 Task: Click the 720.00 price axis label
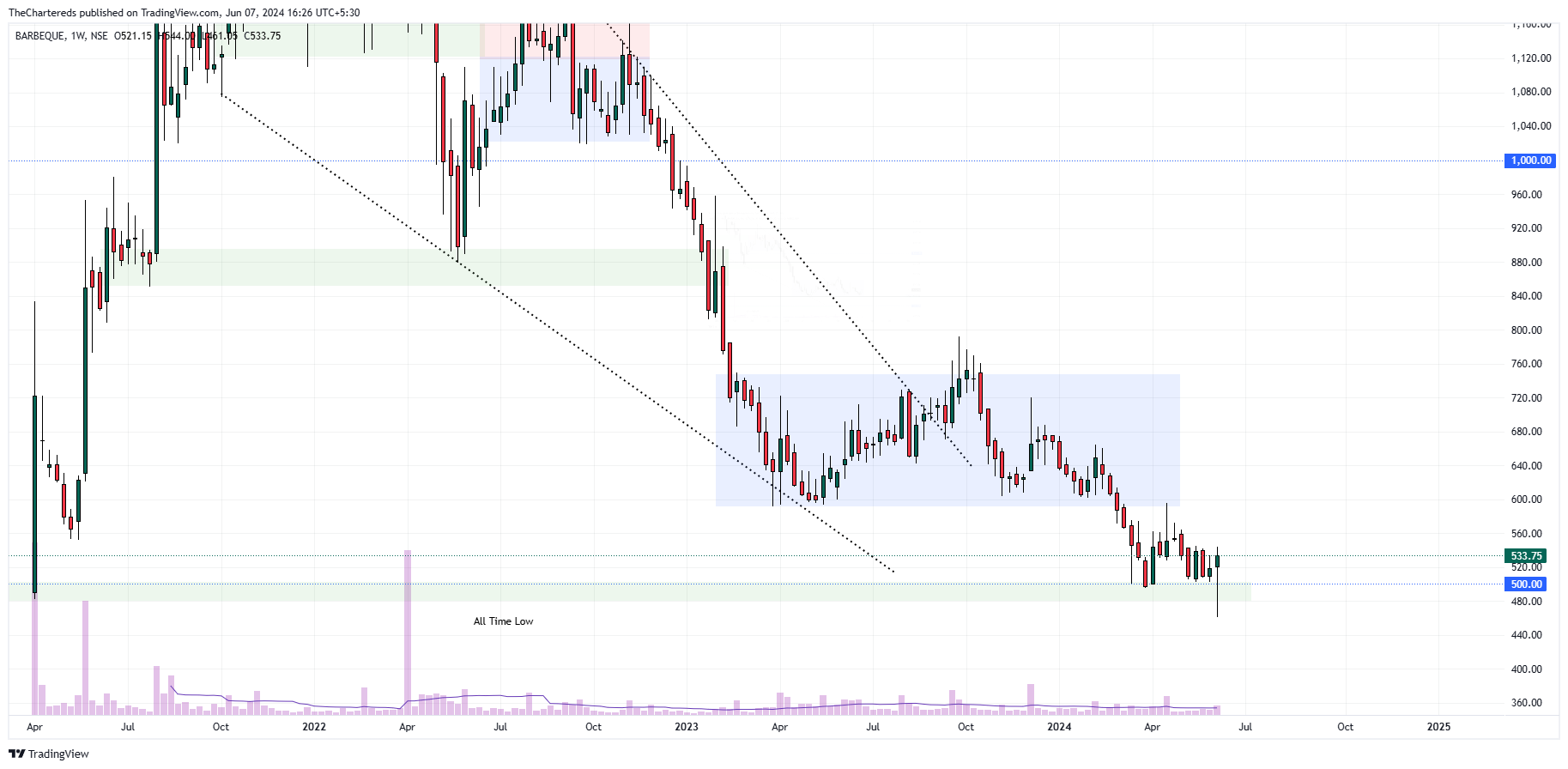pos(1526,398)
